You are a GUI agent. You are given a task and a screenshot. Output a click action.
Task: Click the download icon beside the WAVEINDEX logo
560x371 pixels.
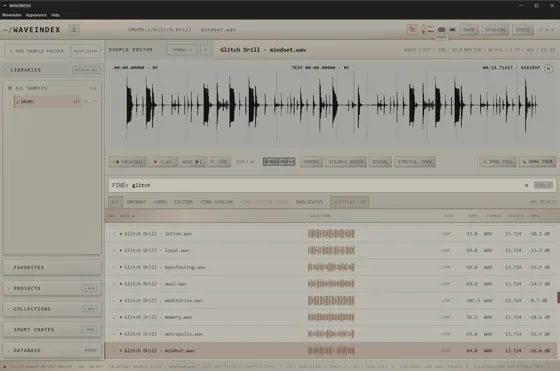pyautogui.click(x=74, y=29)
